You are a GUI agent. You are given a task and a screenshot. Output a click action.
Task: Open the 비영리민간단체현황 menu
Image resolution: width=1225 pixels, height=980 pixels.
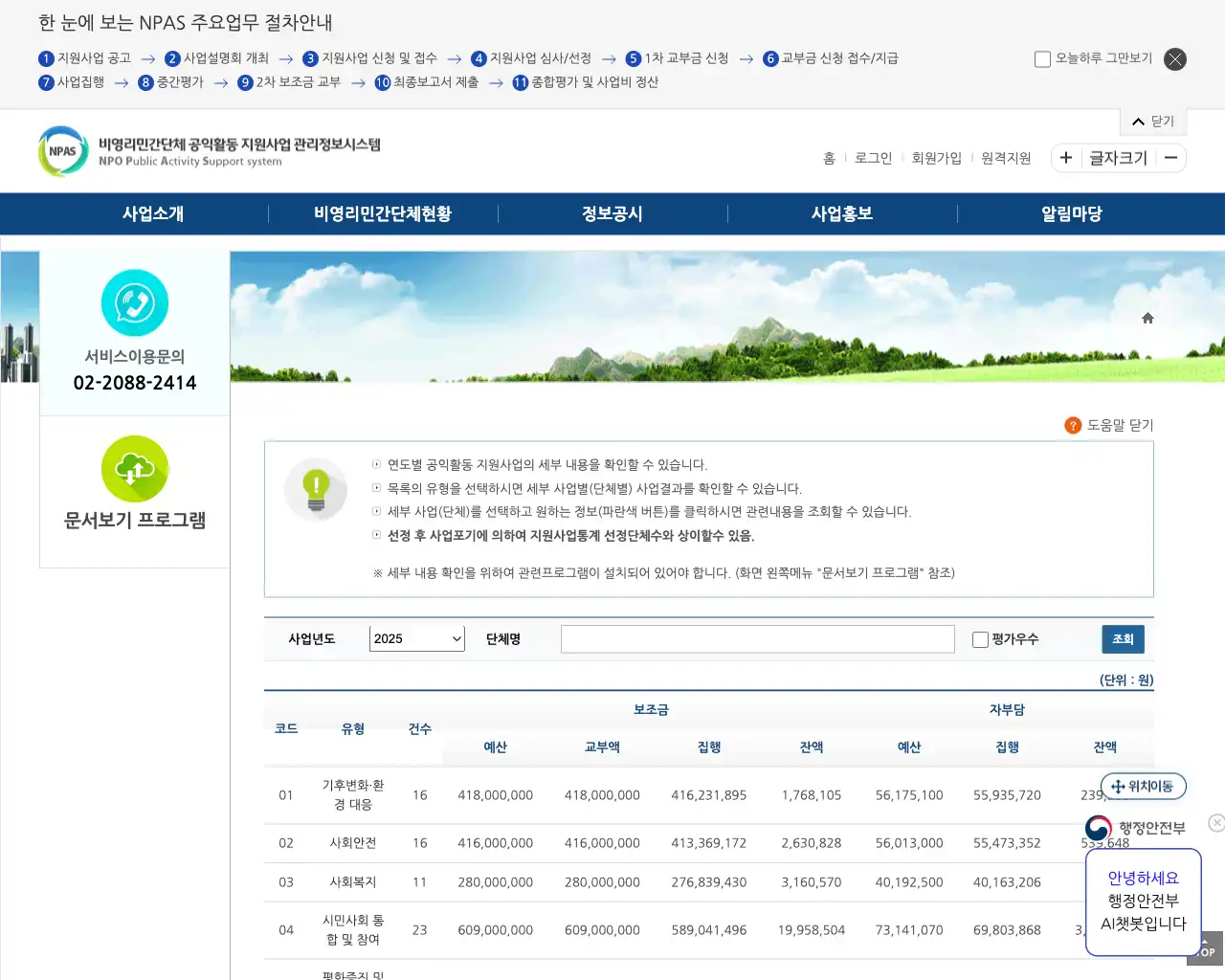coord(383,214)
